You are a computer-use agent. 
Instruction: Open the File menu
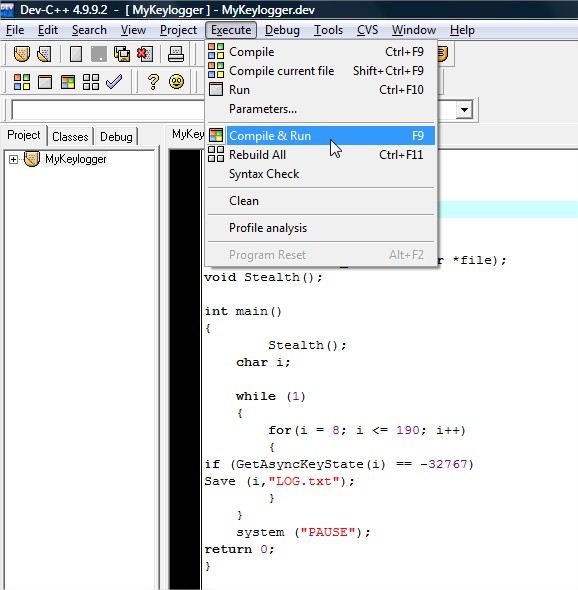tap(15, 30)
